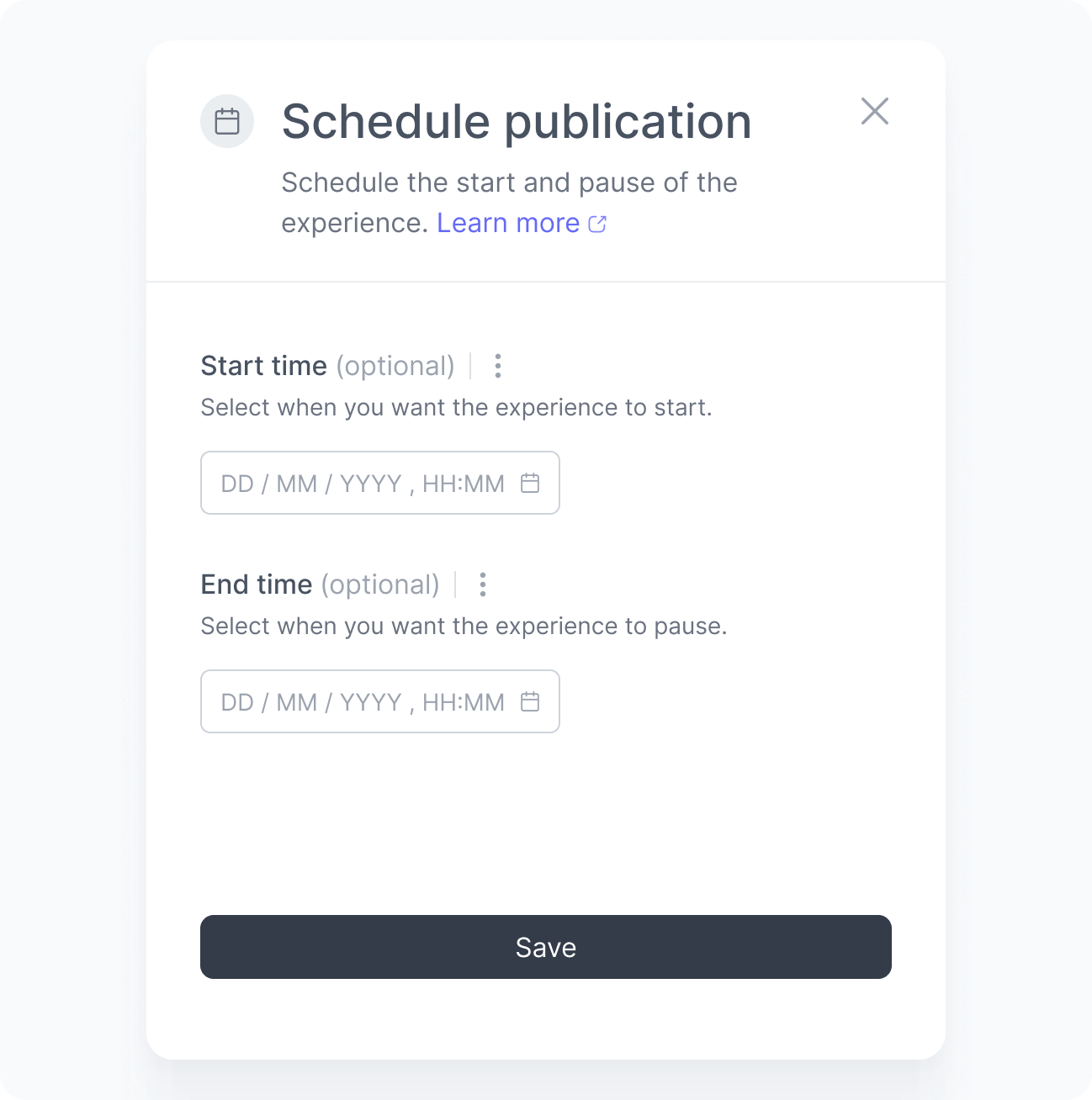1092x1100 pixels.
Task: Select the Schedule publication dialog title
Action: 516,121
